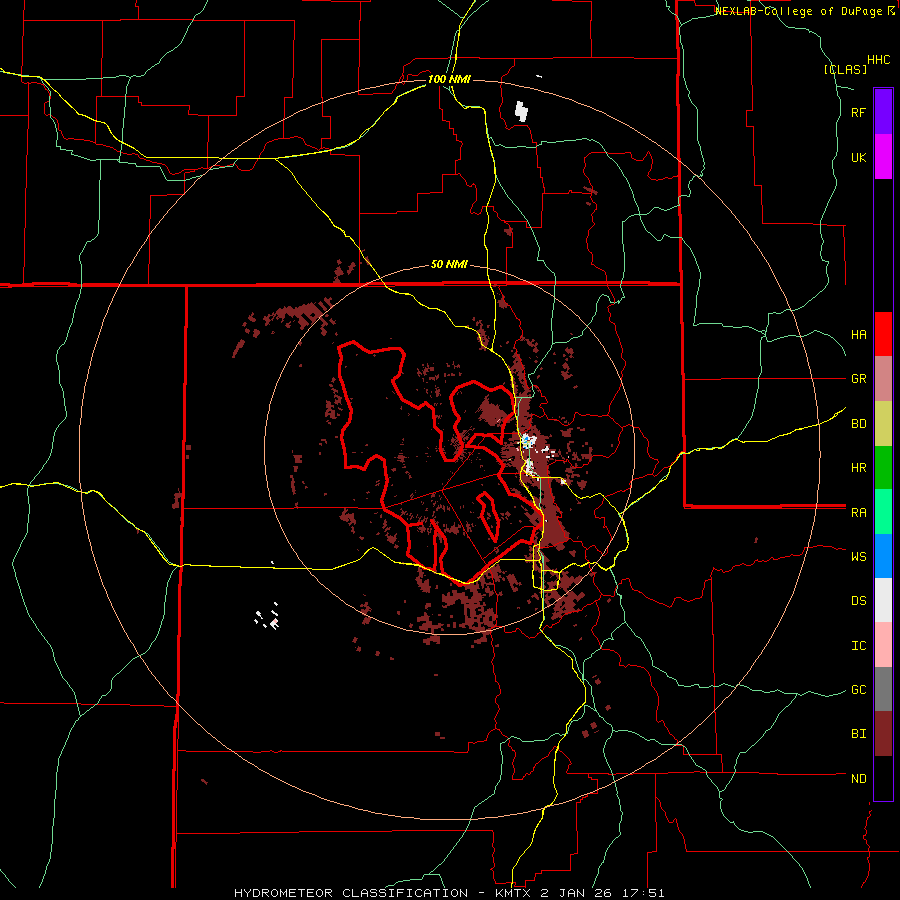
Task: Pick the mint RA legend swatch
Action: [883, 512]
